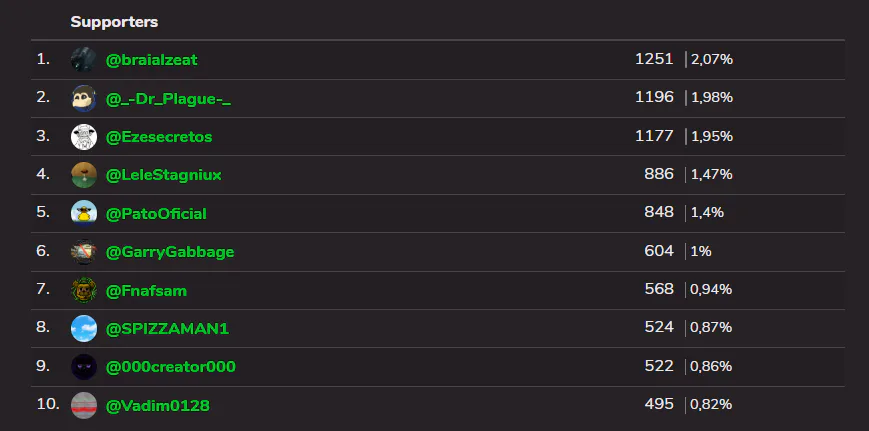
Task: Go to the @LeleStagniux profile link
Action: [x=163, y=175]
